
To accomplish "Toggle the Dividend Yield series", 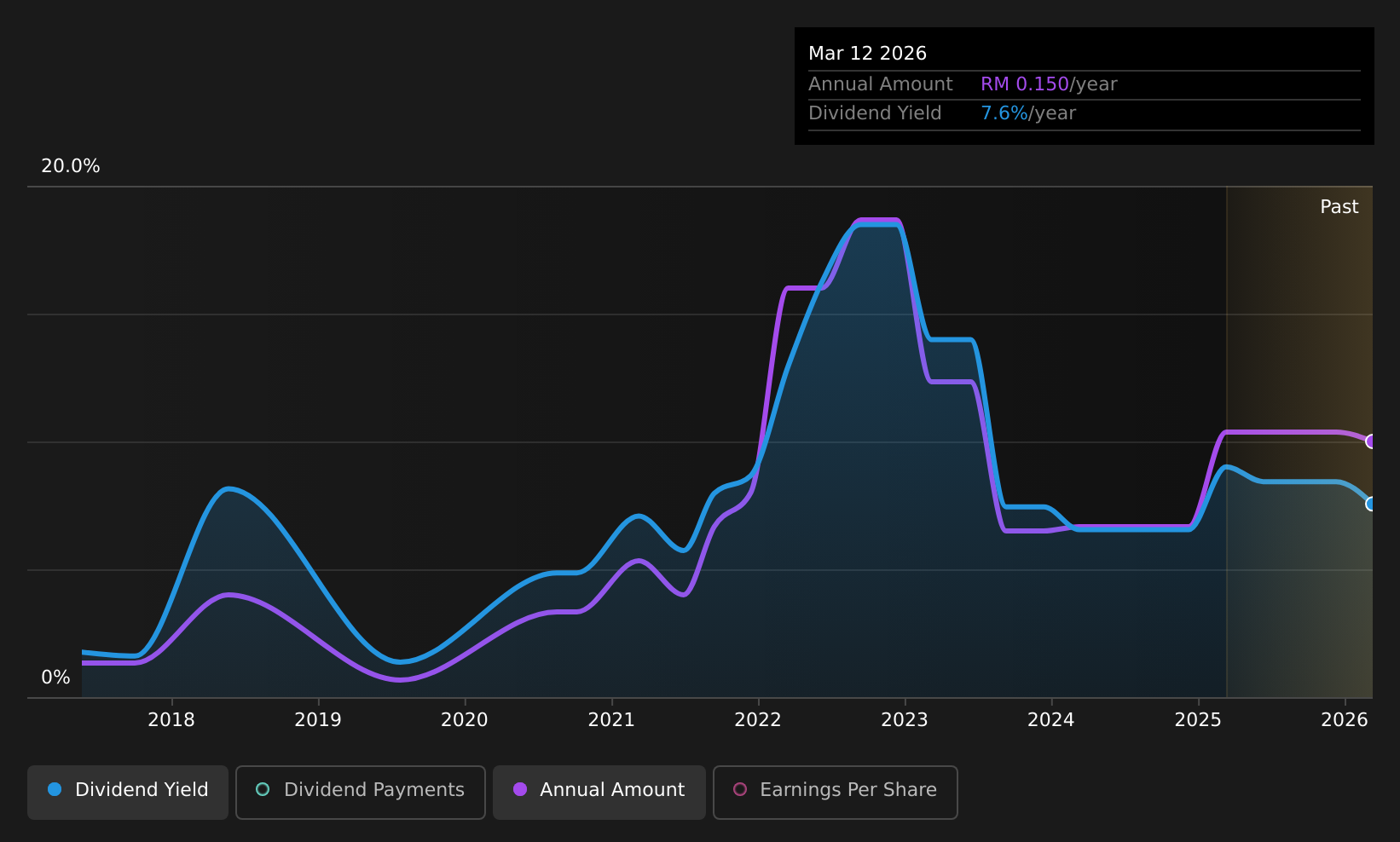I will pos(128,793).
